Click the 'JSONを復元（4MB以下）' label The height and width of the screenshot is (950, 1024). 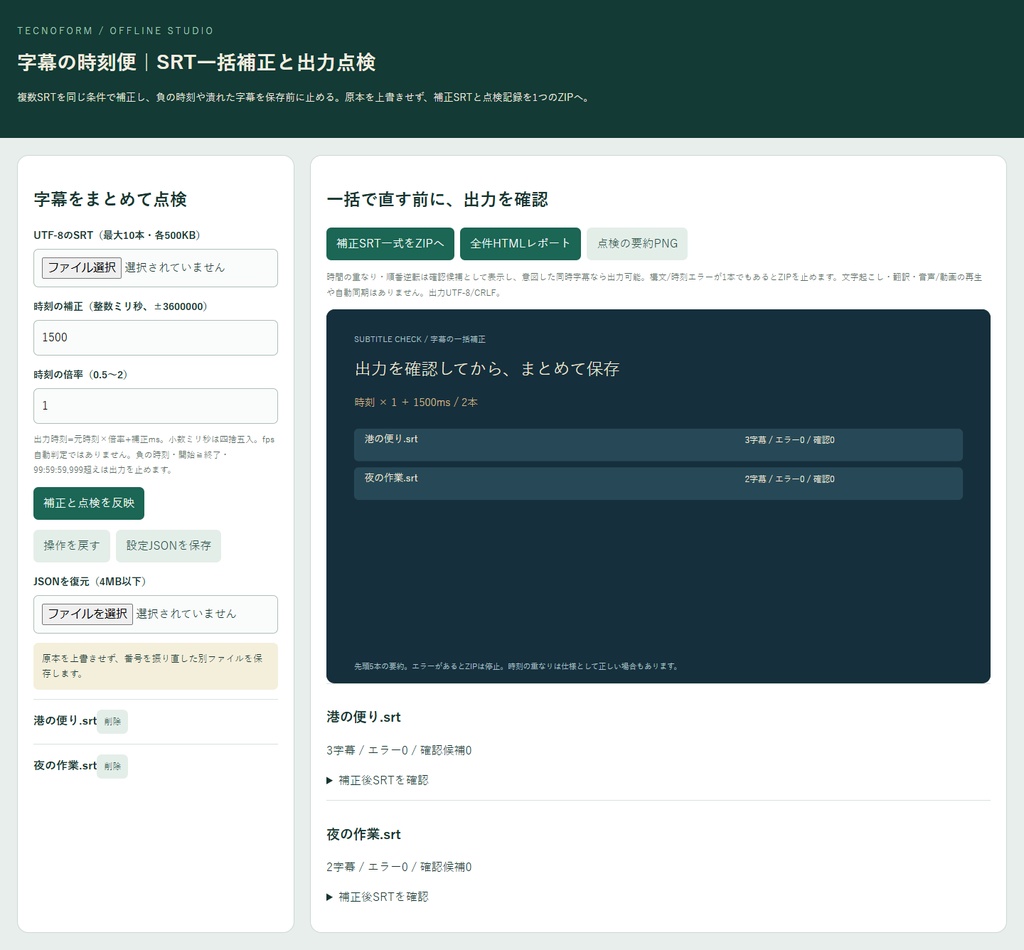click(90, 582)
